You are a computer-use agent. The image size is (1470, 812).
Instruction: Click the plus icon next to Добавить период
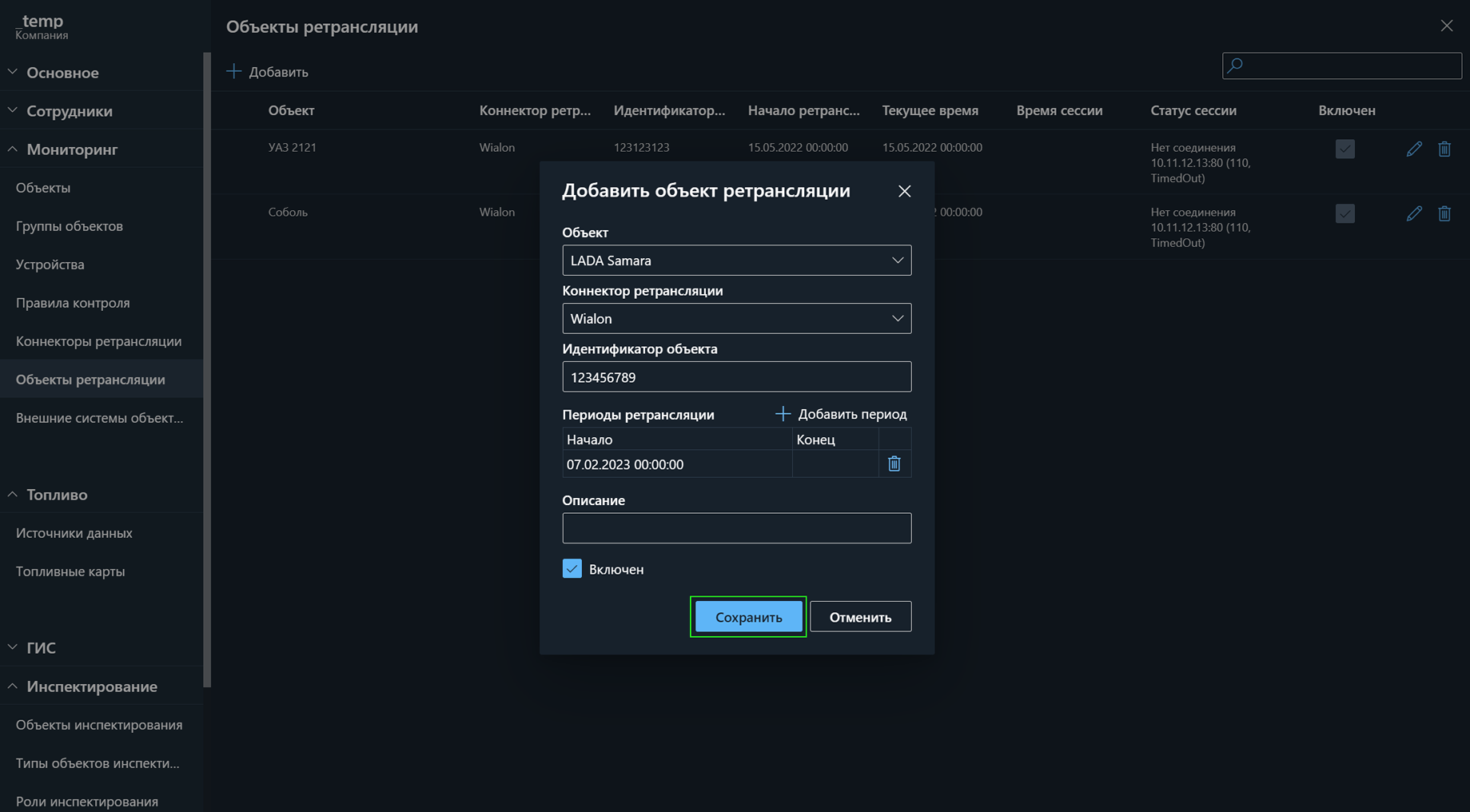783,414
